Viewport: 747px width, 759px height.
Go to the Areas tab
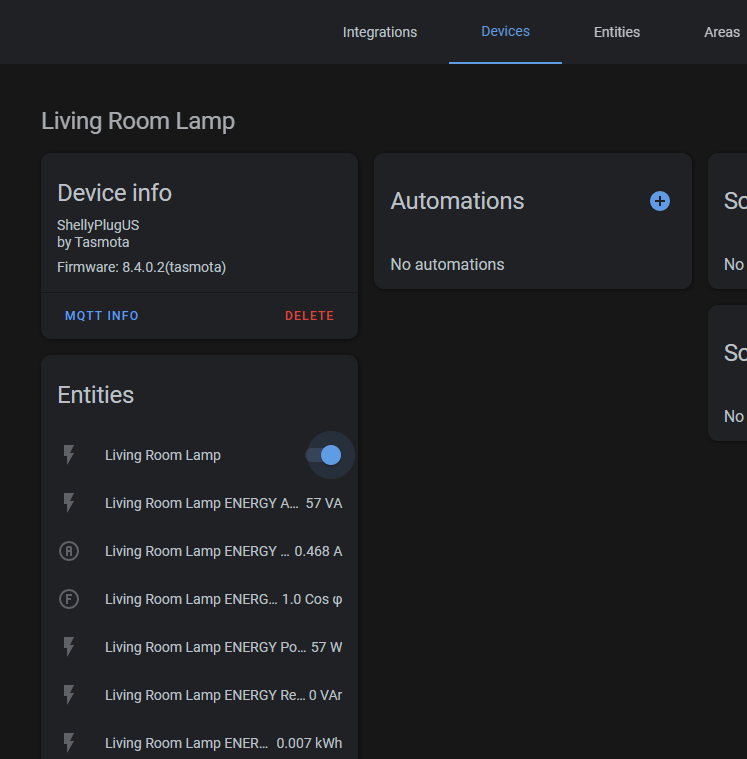pyautogui.click(x=721, y=32)
